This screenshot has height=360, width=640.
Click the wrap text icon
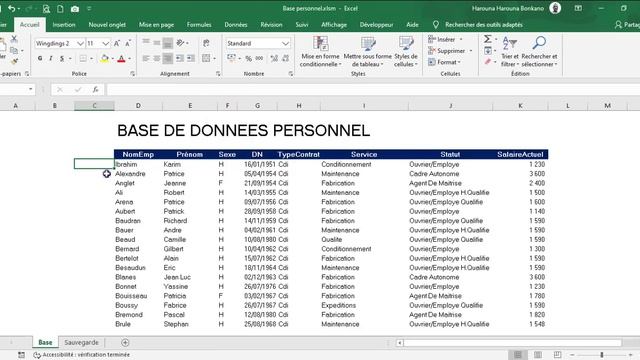click(x=207, y=43)
